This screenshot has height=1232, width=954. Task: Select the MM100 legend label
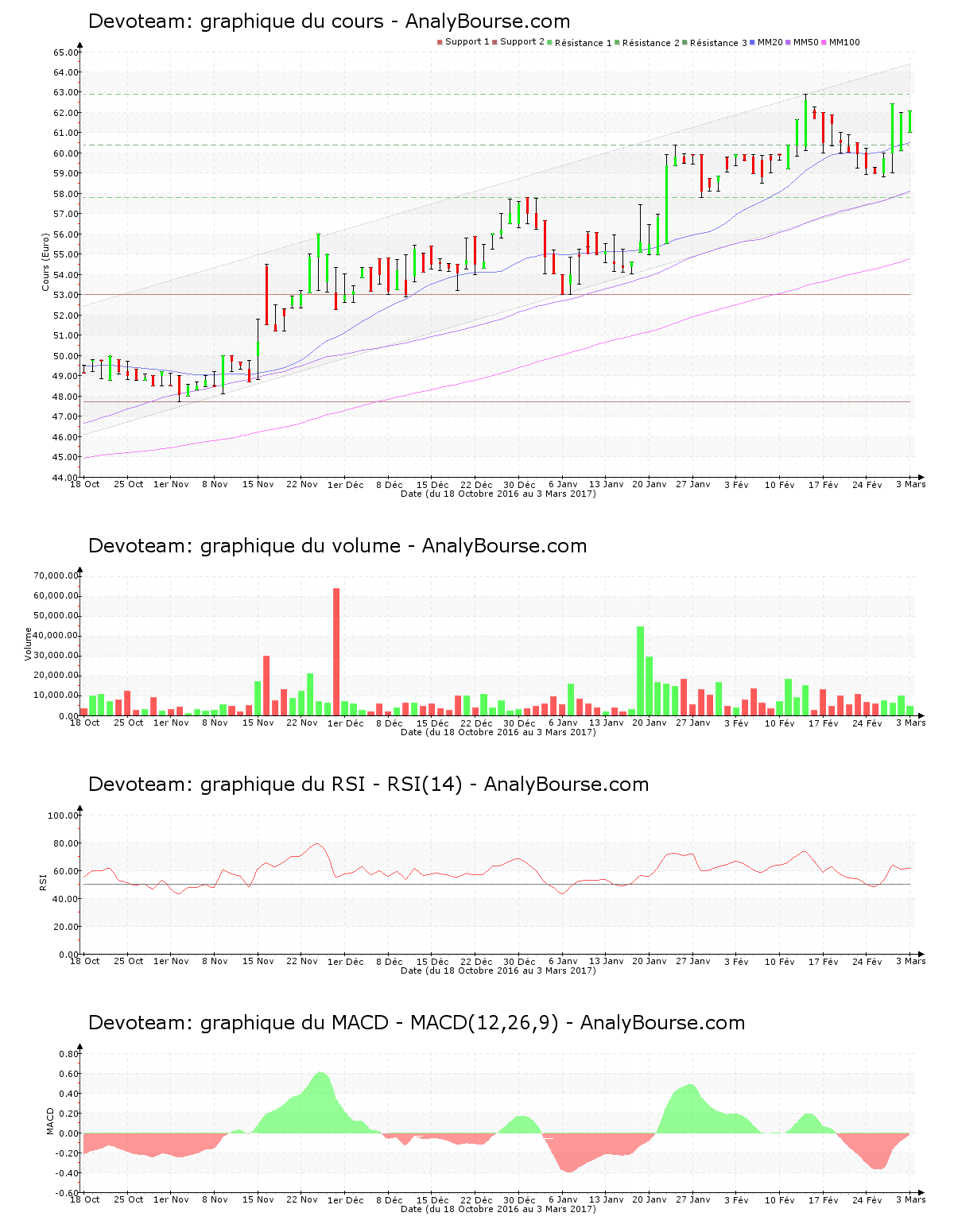pyautogui.click(x=844, y=42)
